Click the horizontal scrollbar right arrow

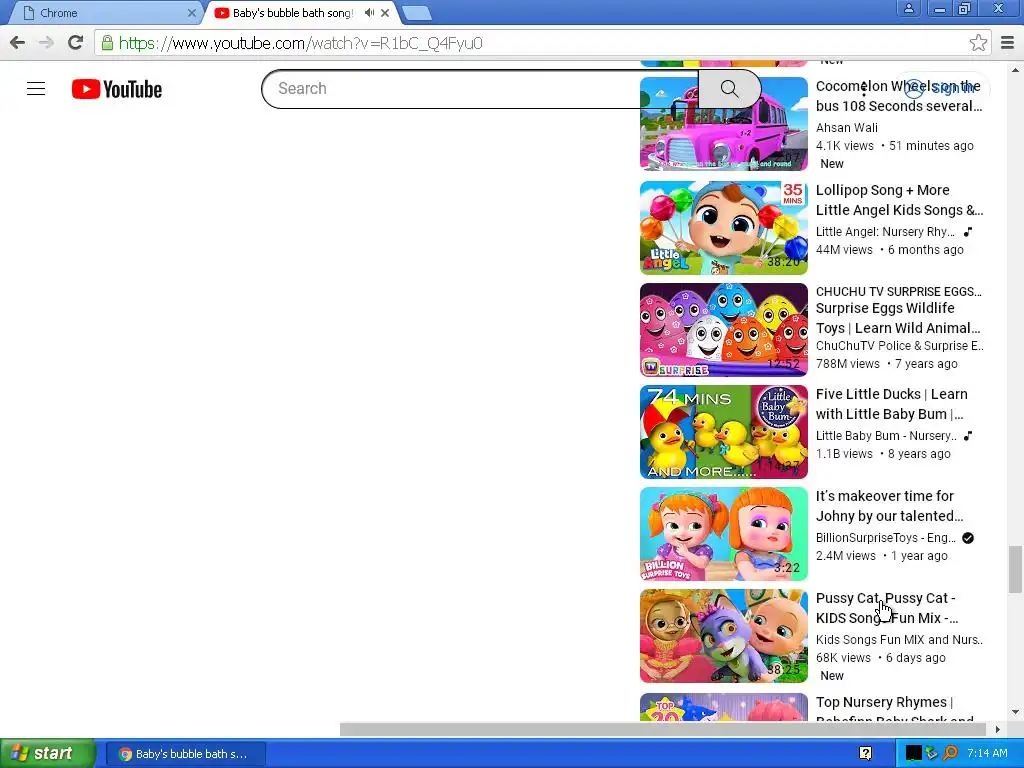point(998,729)
